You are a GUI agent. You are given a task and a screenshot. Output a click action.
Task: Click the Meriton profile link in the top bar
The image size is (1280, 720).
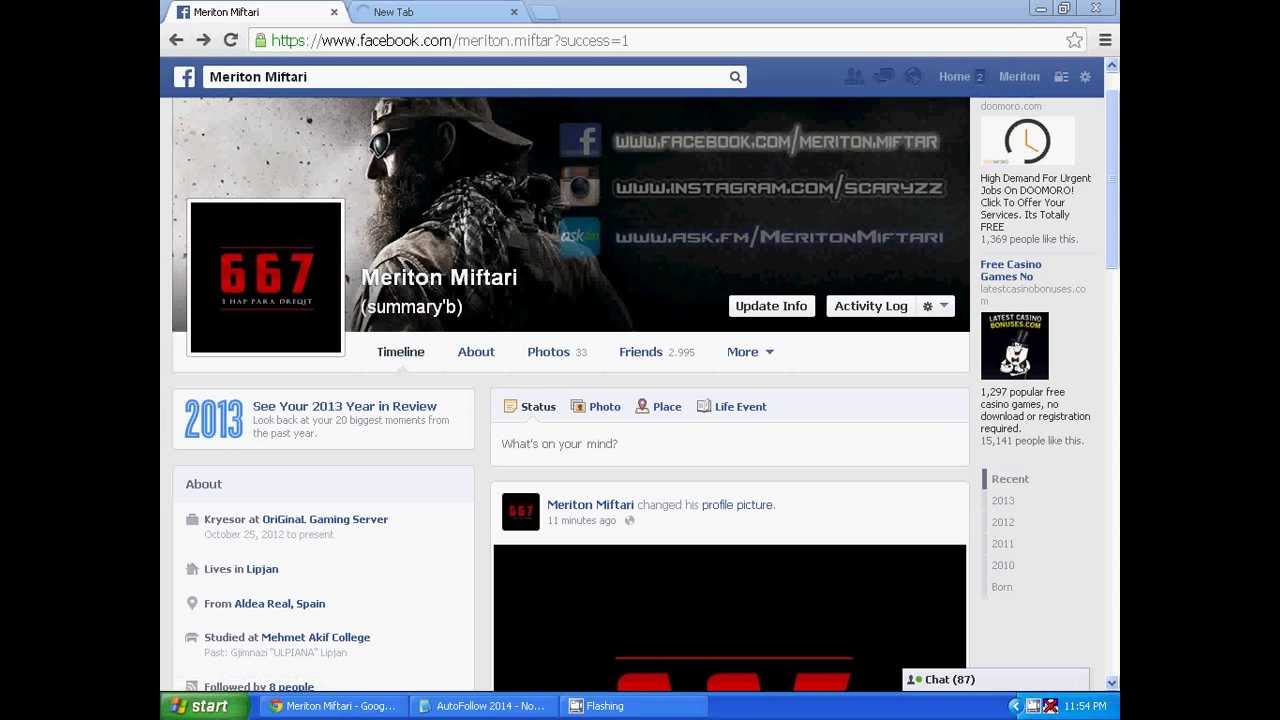tap(1019, 76)
